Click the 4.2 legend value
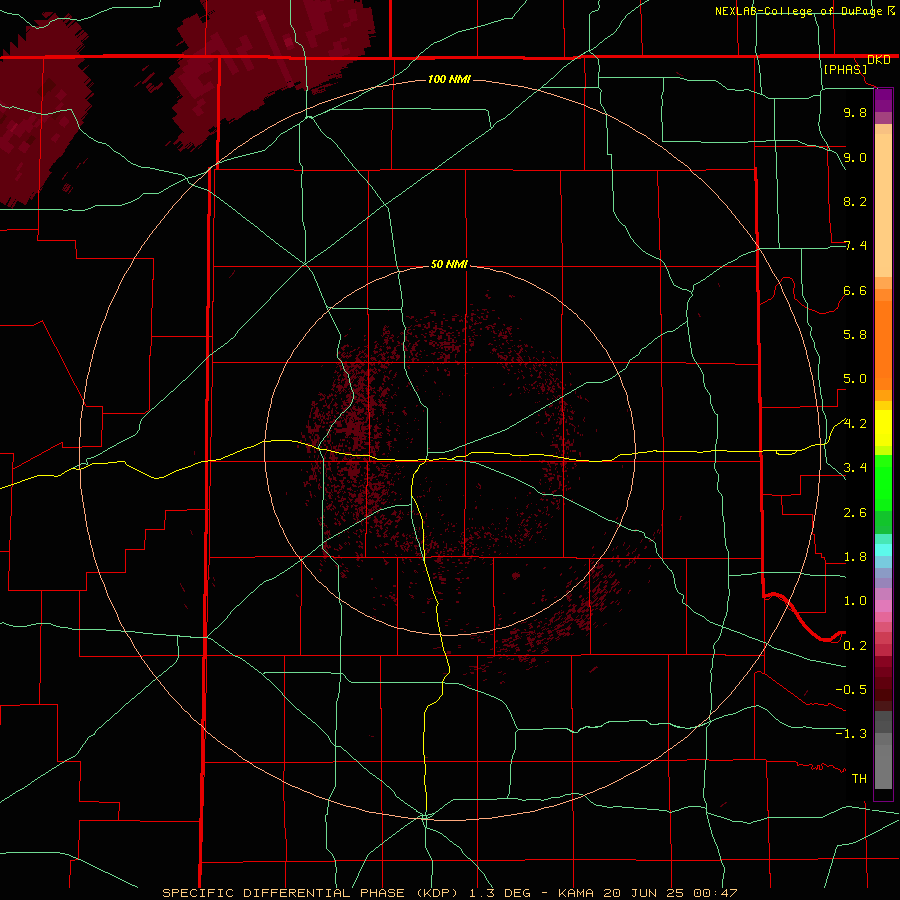 (x=855, y=424)
